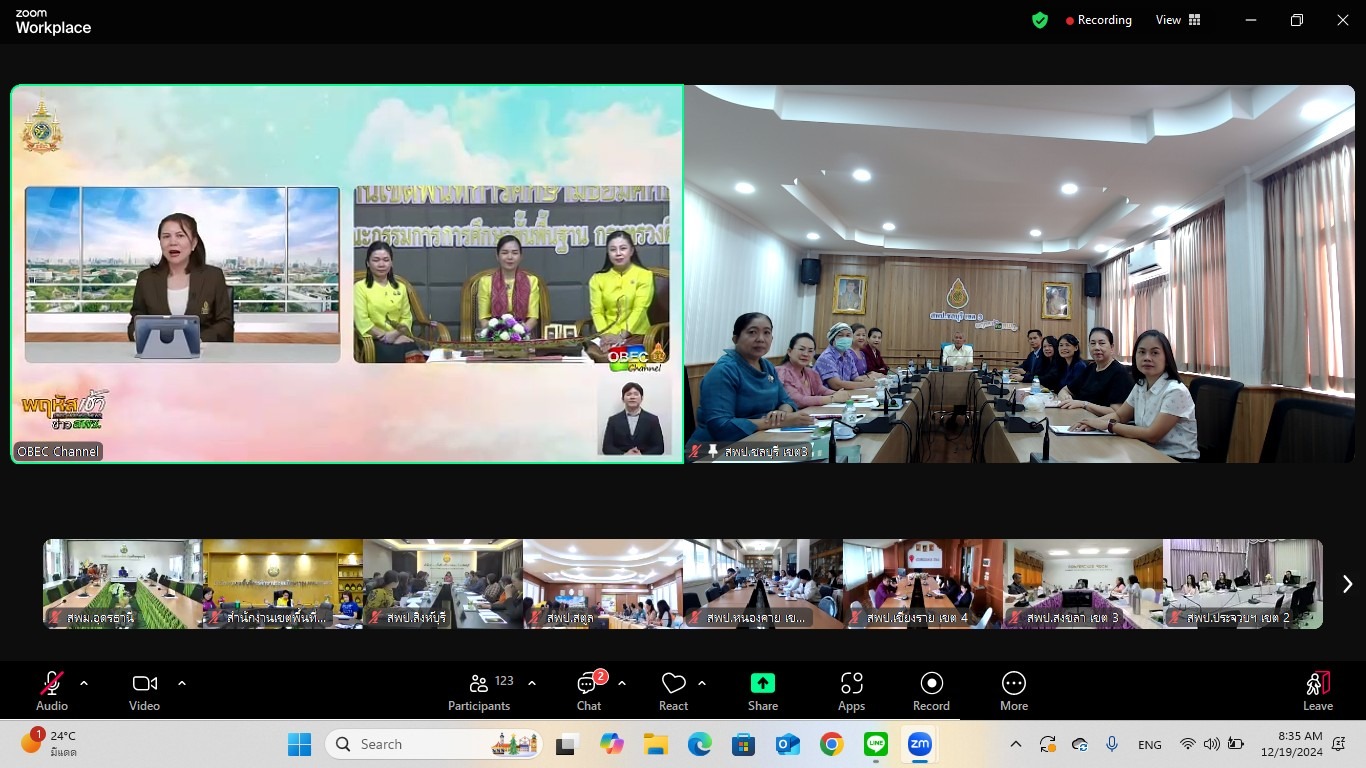Toggle the Record button in toolbar
This screenshot has width=1366, height=768.
coord(931,690)
